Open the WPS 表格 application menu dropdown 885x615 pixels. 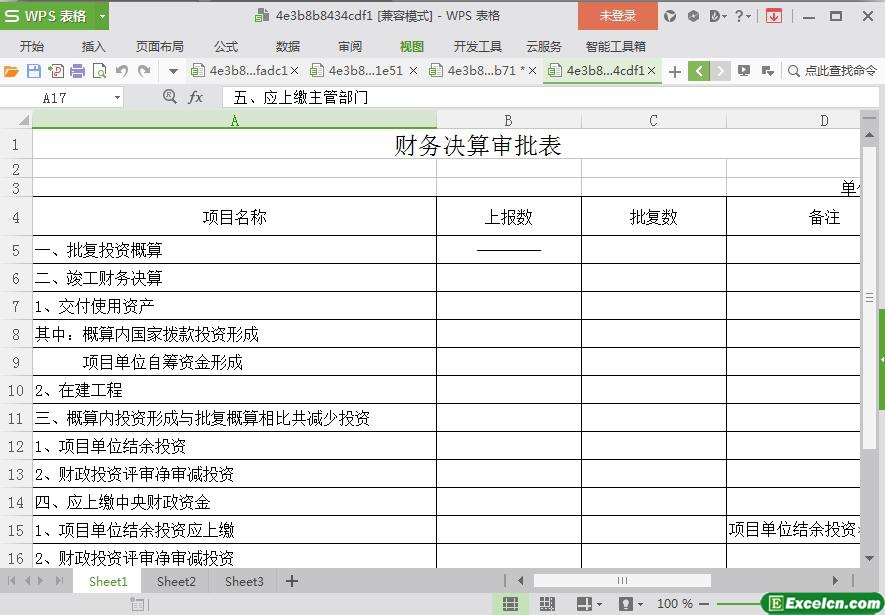[x=102, y=16]
